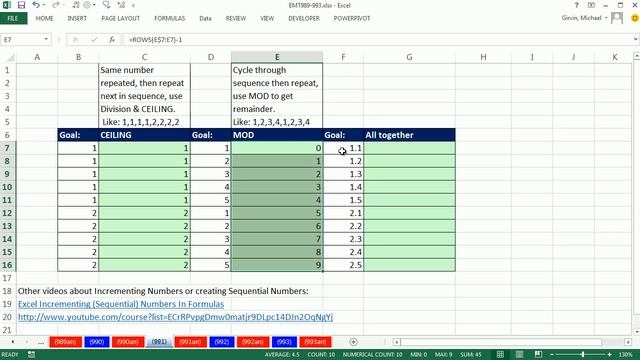Click the Insert Function fx icon
The height and width of the screenshot is (360, 640).
click(x=111, y=40)
